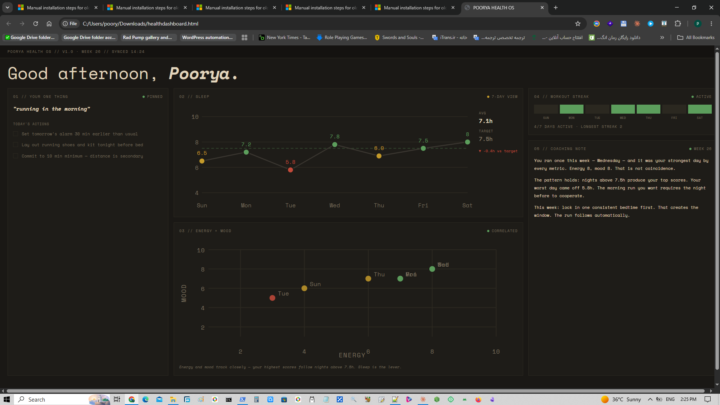Click the ENG language indicator
The width and height of the screenshot is (720, 405).
pyautogui.click(x=670, y=399)
